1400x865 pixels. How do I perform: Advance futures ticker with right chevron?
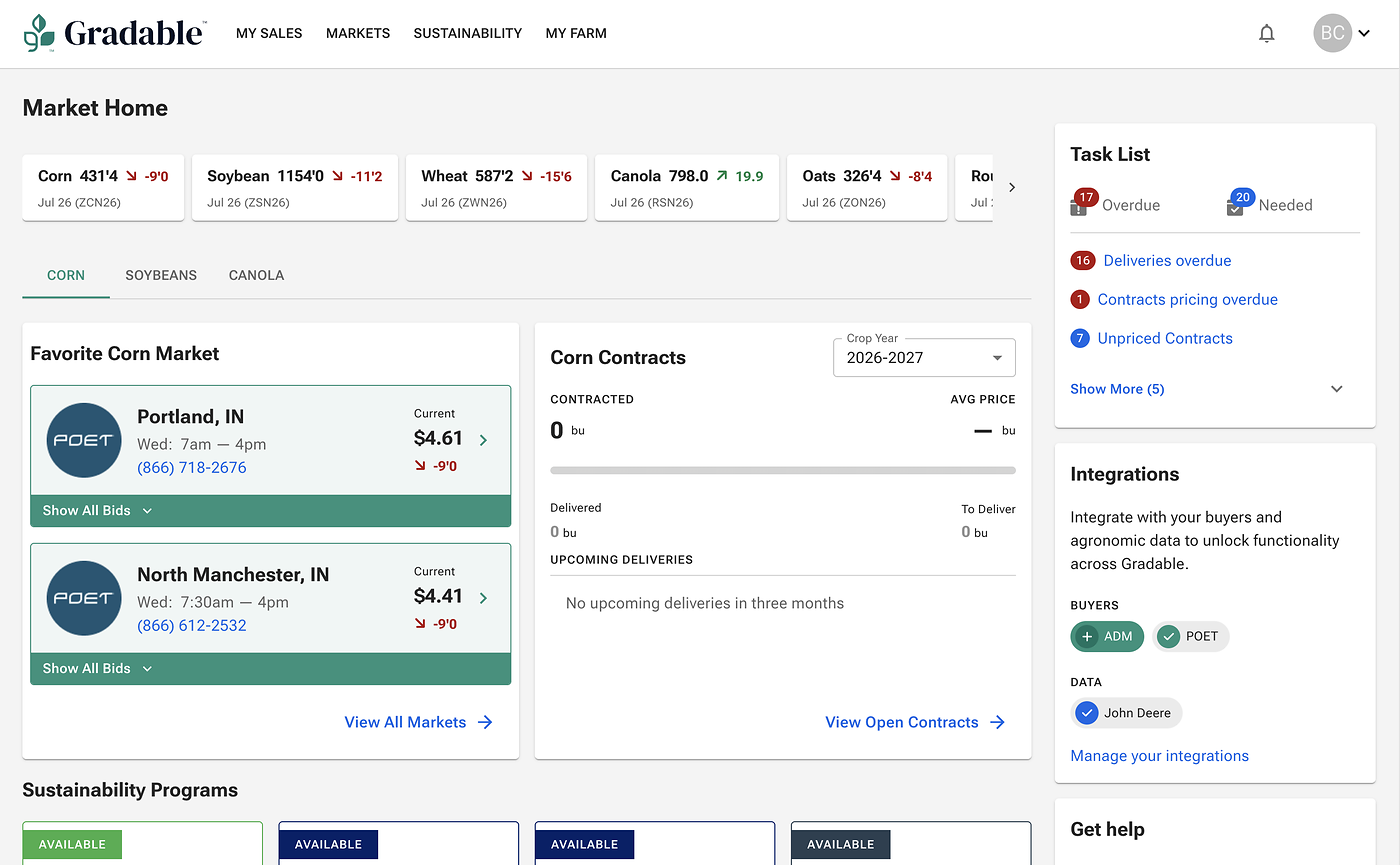point(1012,187)
